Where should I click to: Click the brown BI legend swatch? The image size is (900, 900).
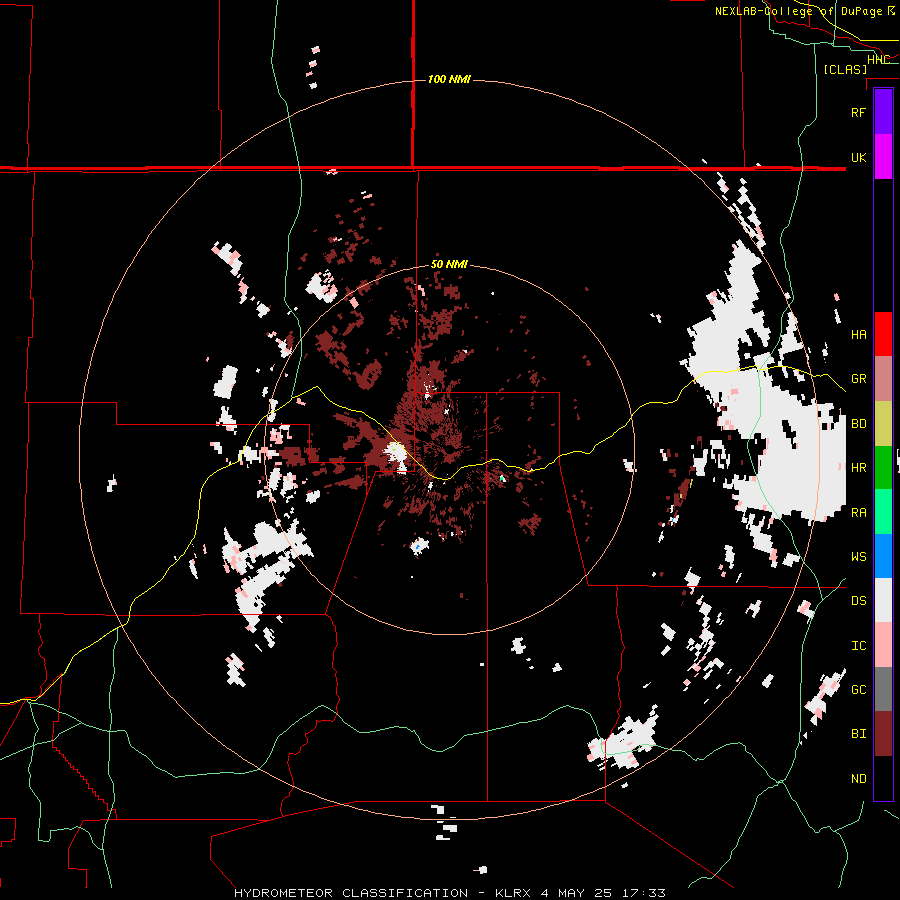pos(883,734)
